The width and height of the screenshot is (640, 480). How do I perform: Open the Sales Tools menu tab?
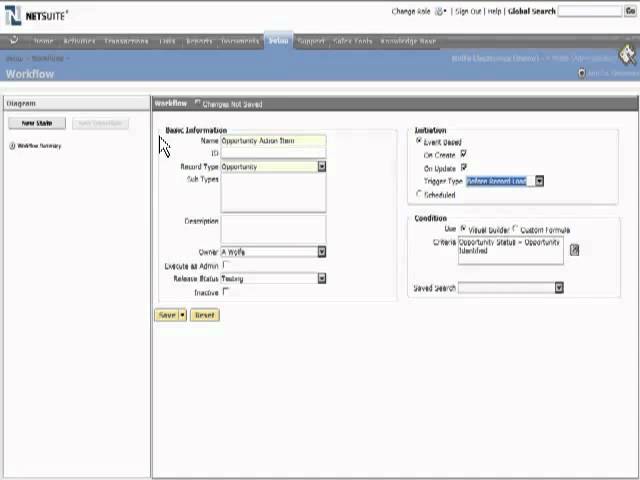tap(353, 41)
